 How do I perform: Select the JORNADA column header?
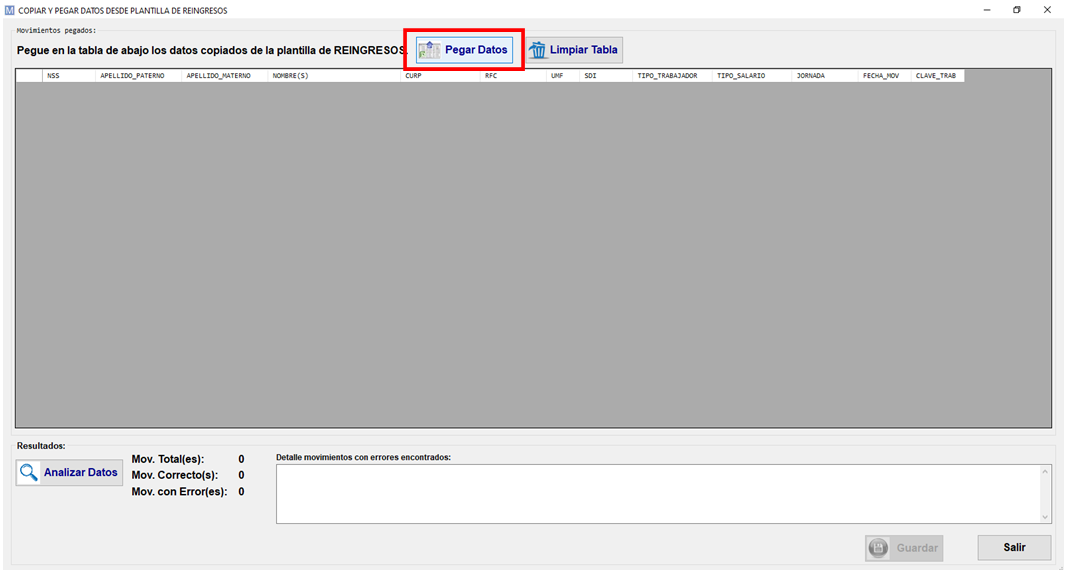coord(825,76)
